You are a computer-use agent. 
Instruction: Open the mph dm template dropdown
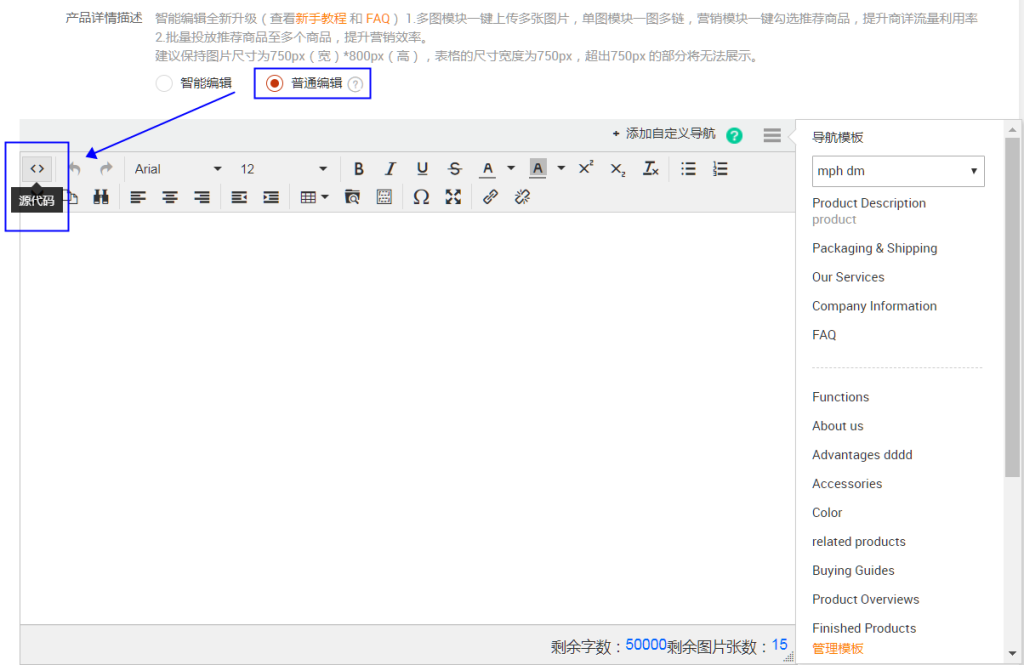(897, 171)
